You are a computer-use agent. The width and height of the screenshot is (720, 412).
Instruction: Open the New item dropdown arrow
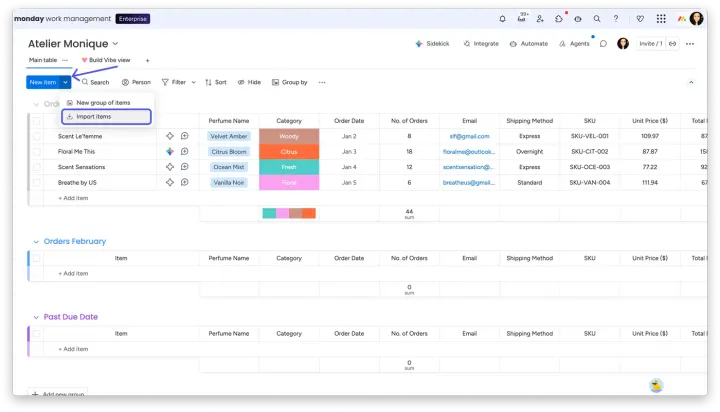tap(65, 82)
